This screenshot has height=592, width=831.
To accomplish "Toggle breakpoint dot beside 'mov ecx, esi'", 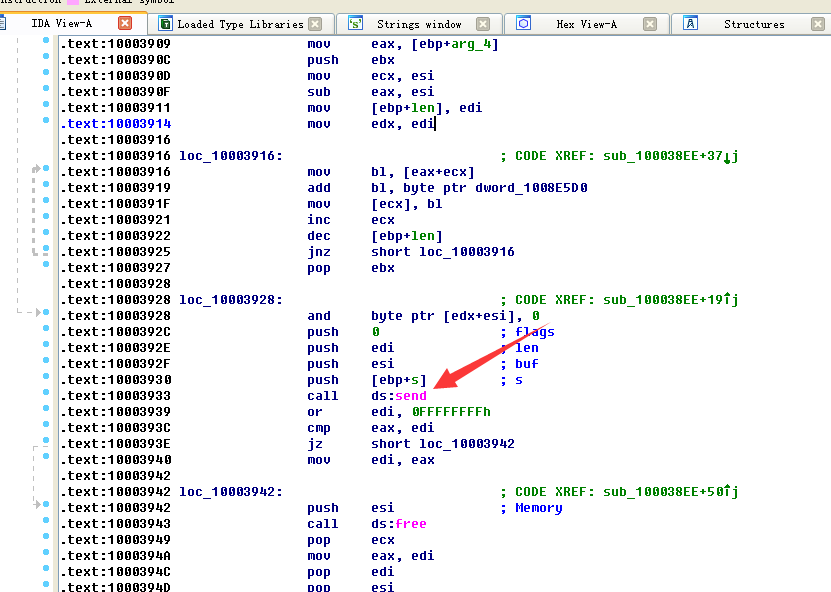I will [46, 72].
